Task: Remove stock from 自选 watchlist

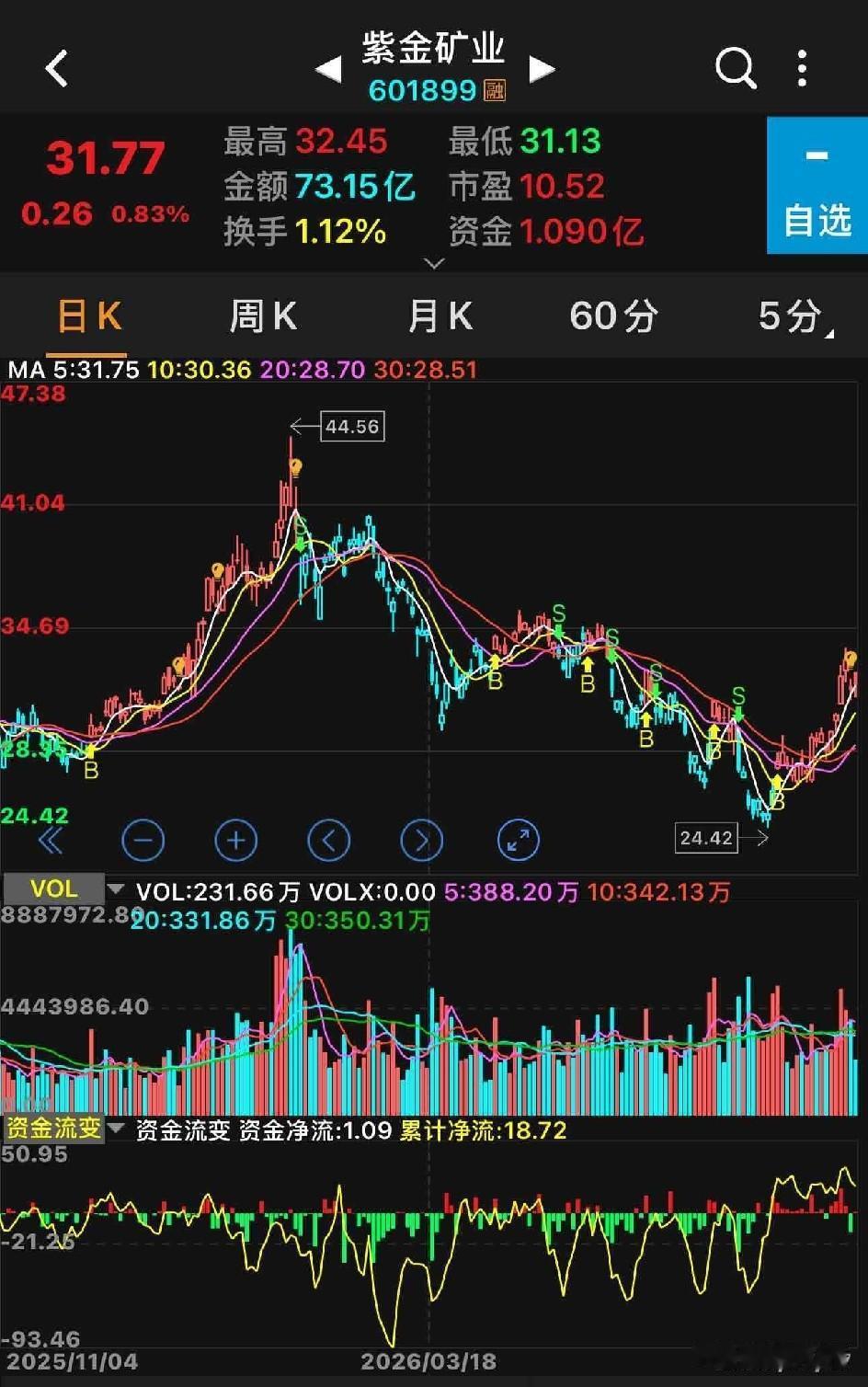Action: point(817,185)
